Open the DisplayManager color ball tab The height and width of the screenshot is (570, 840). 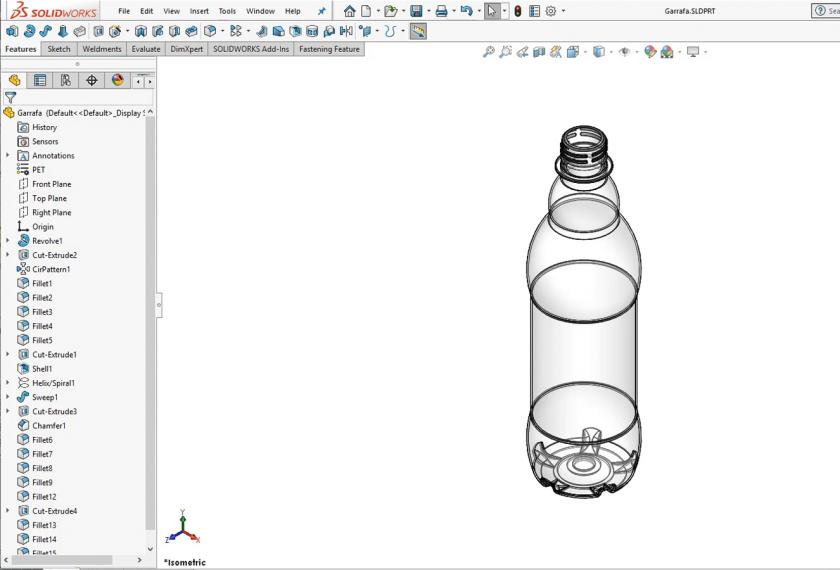pyautogui.click(x=118, y=80)
